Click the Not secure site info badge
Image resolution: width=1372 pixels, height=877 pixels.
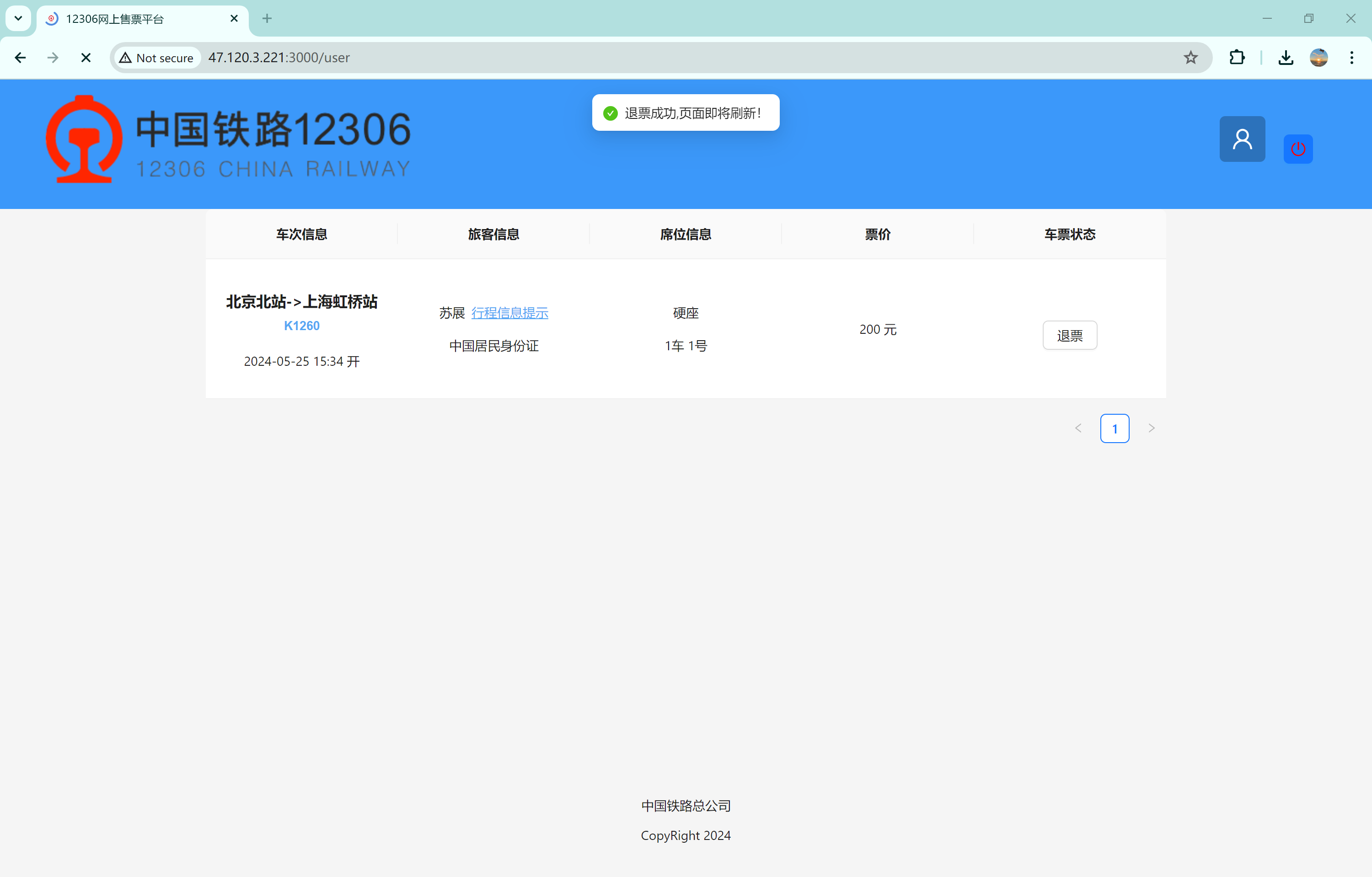[x=157, y=58]
